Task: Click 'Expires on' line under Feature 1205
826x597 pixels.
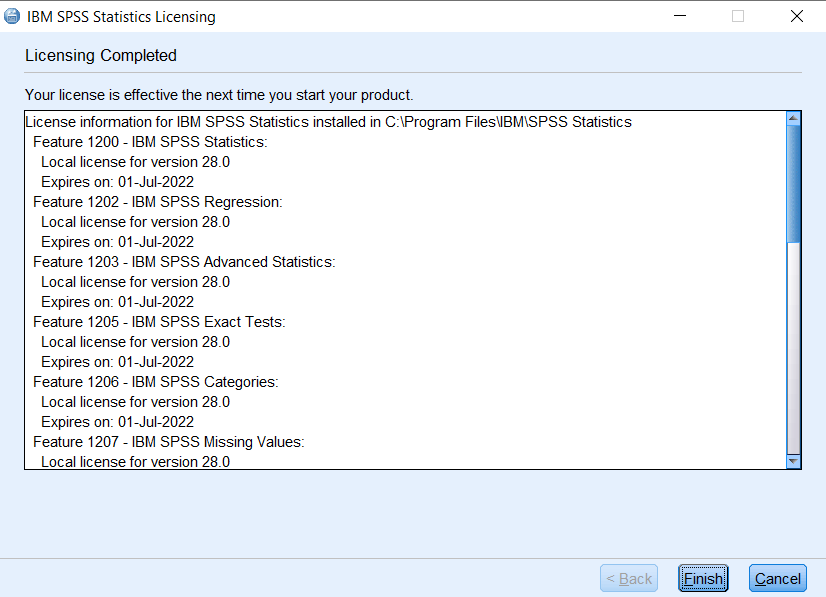Action: 117,362
